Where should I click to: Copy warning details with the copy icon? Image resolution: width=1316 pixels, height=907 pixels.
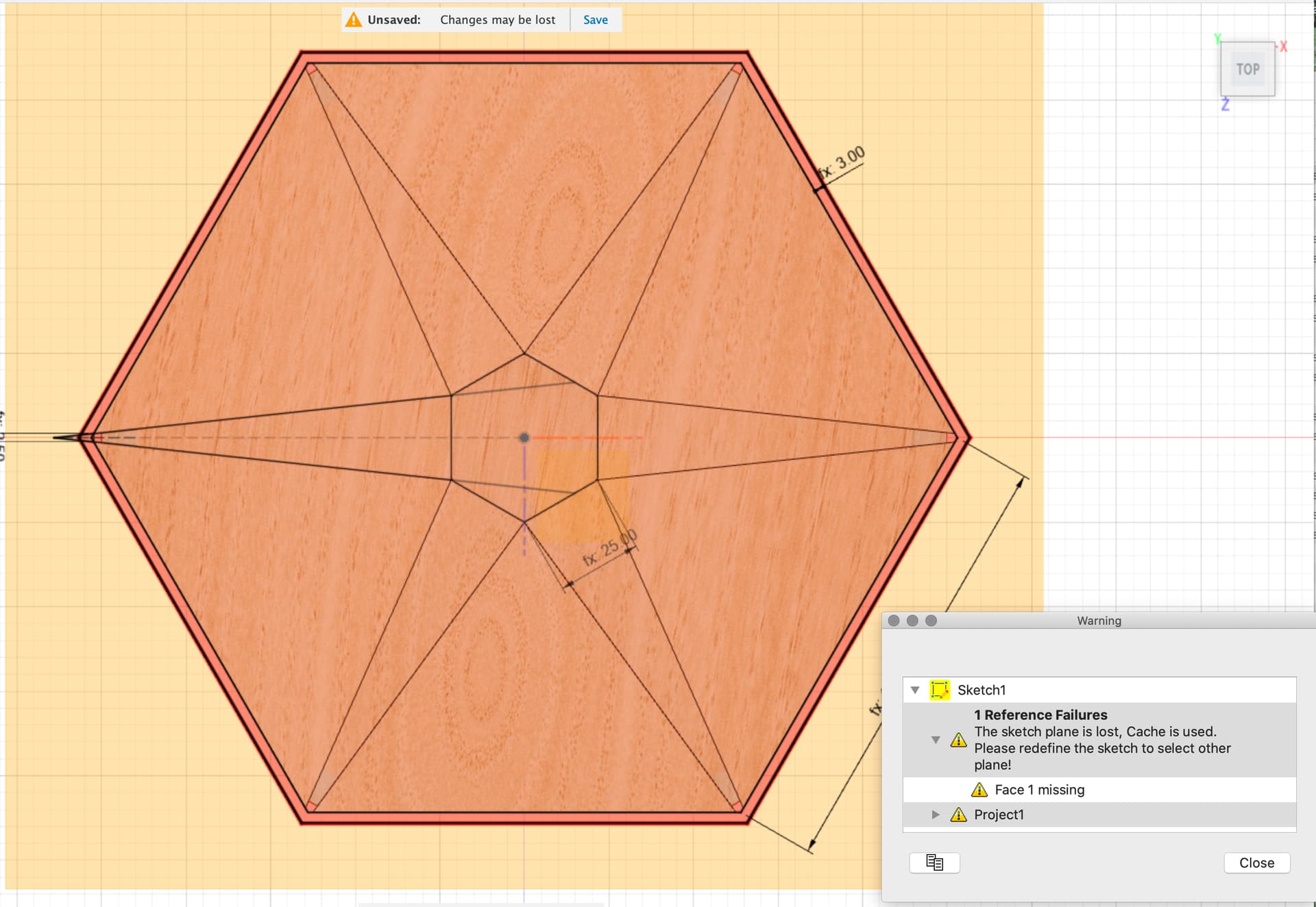[934, 862]
